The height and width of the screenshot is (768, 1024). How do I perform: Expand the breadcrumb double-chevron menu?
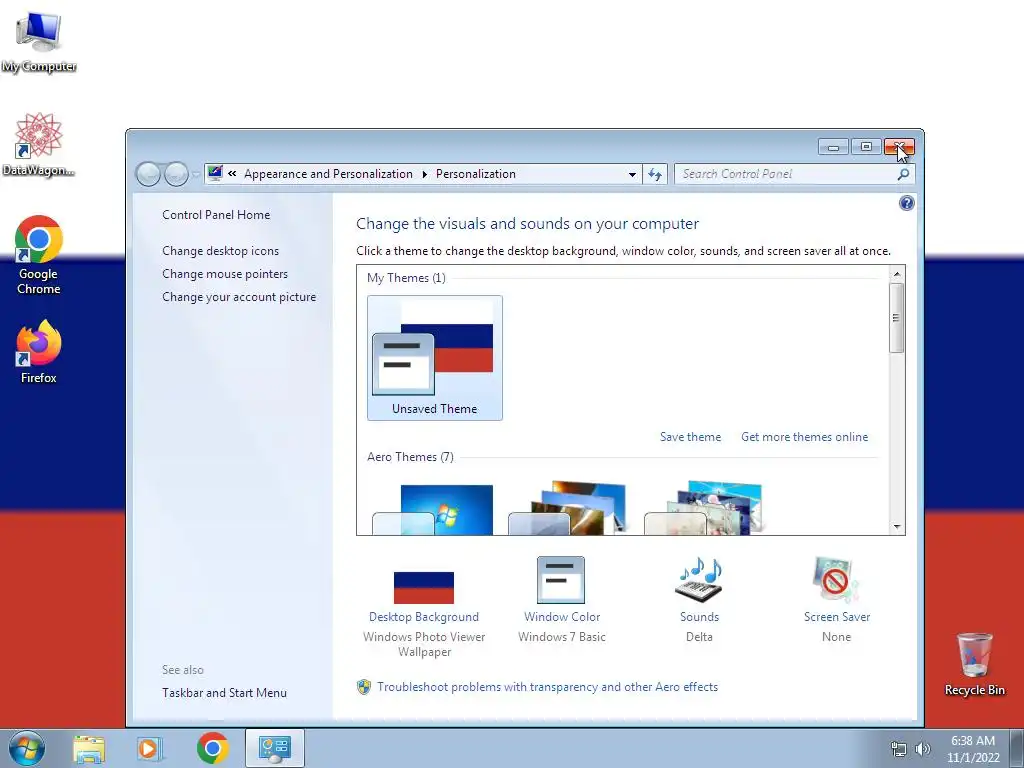pyautogui.click(x=232, y=174)
